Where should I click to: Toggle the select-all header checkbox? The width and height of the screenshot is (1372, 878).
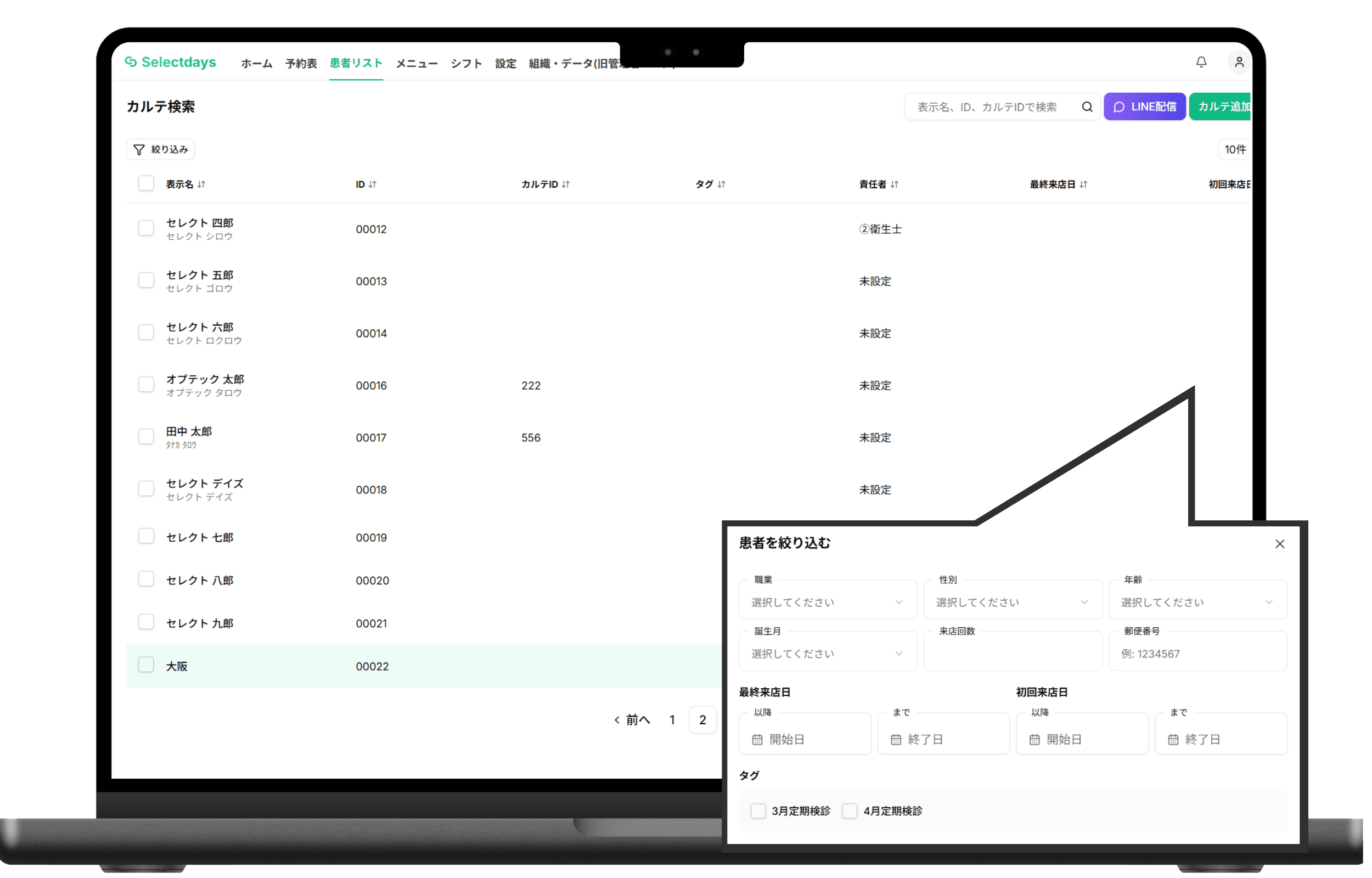pos(146,183)
